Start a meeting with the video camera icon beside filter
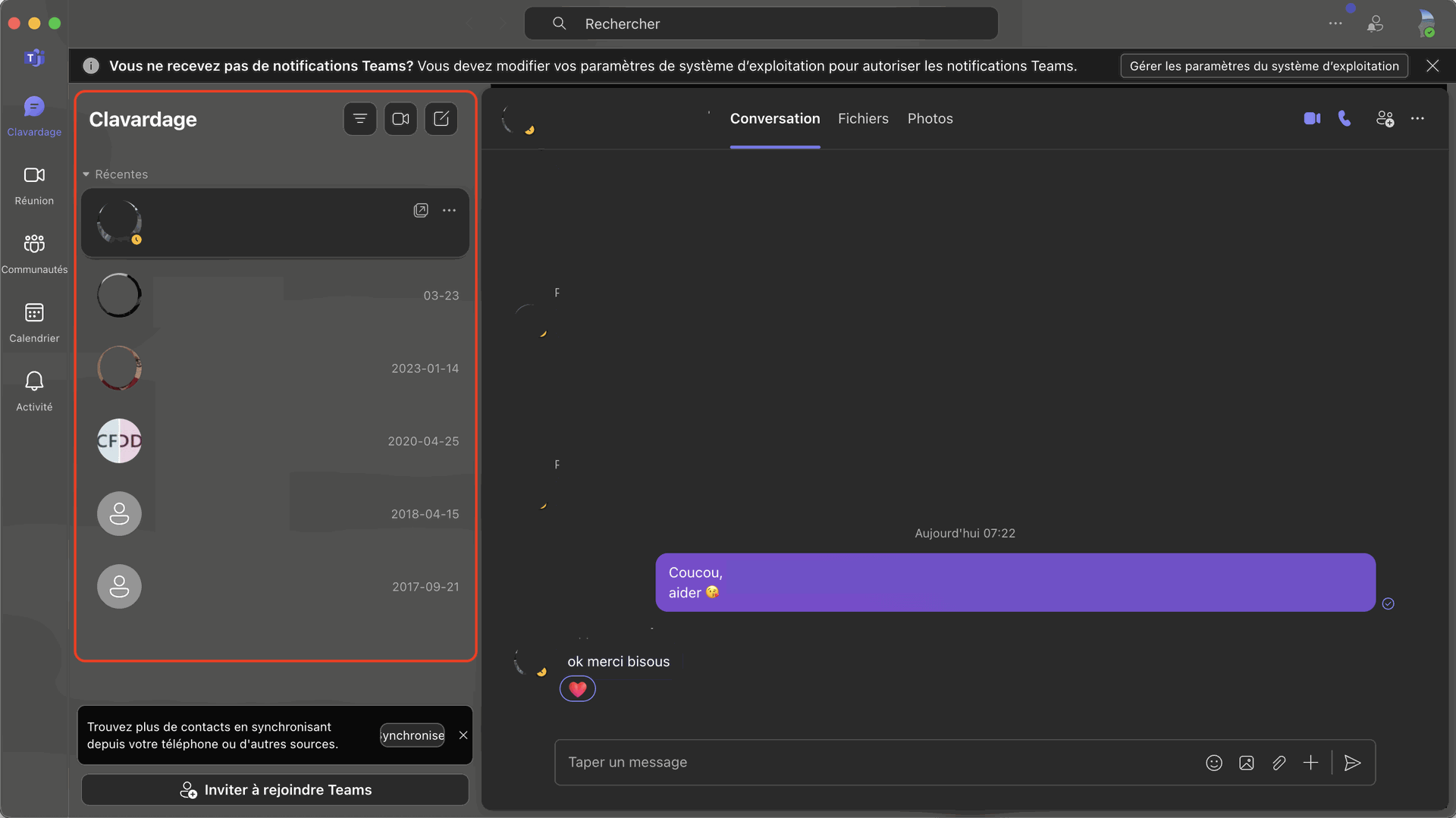Image resolution: width=1456 pixels, height=818 pixels. tap(400, 119)
